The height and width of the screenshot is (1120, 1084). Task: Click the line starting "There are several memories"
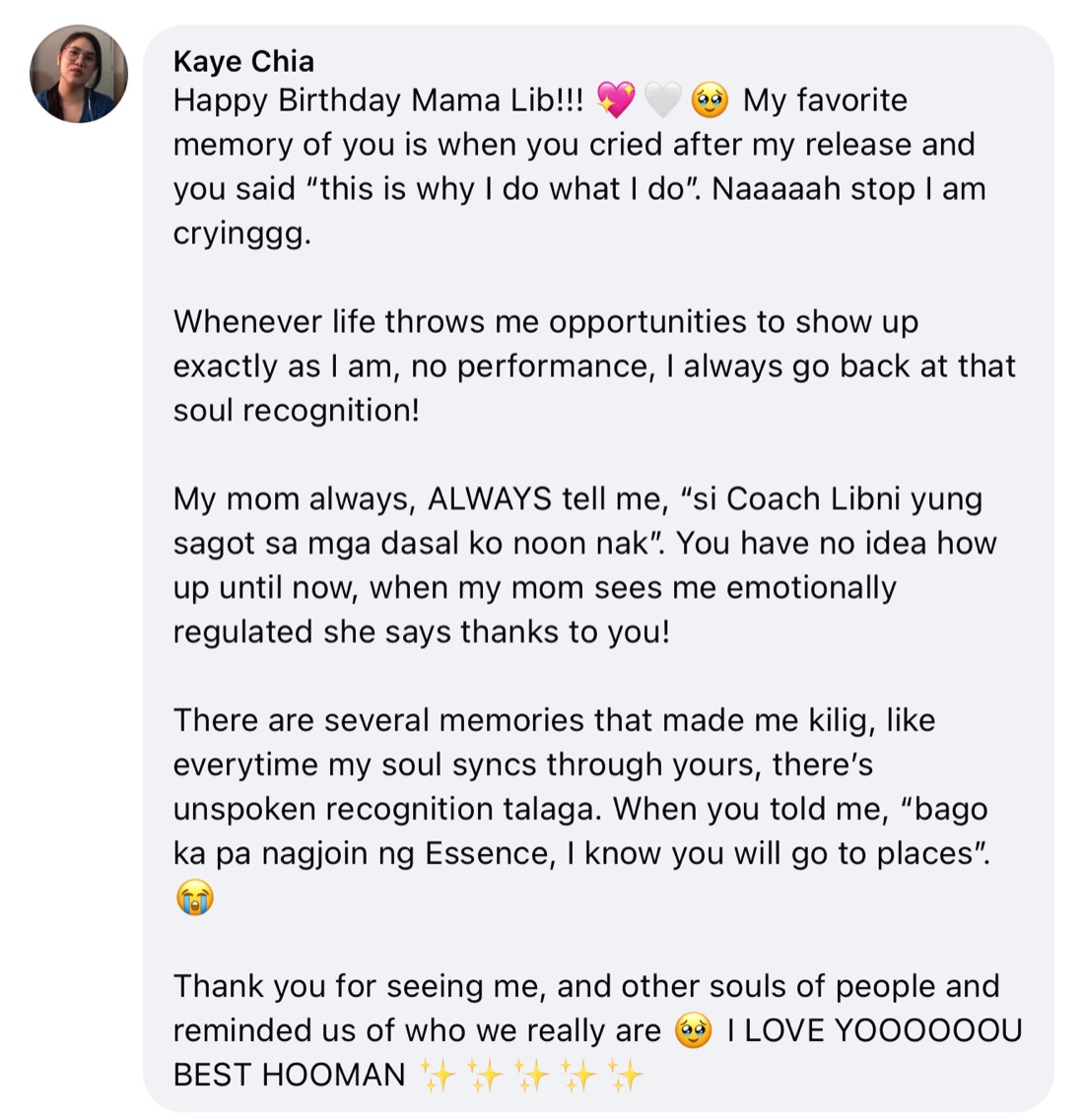coord(555,720)
